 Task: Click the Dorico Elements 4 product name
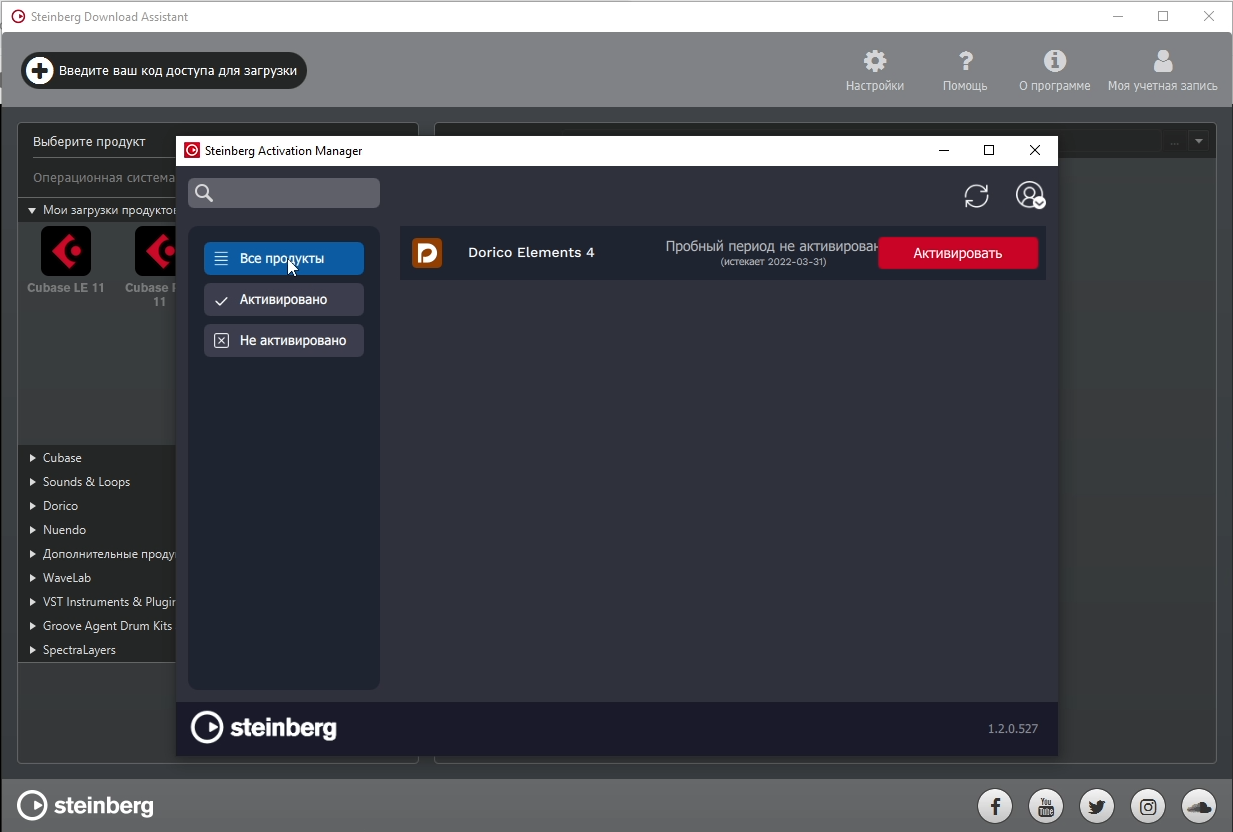(x=531, y=253)
